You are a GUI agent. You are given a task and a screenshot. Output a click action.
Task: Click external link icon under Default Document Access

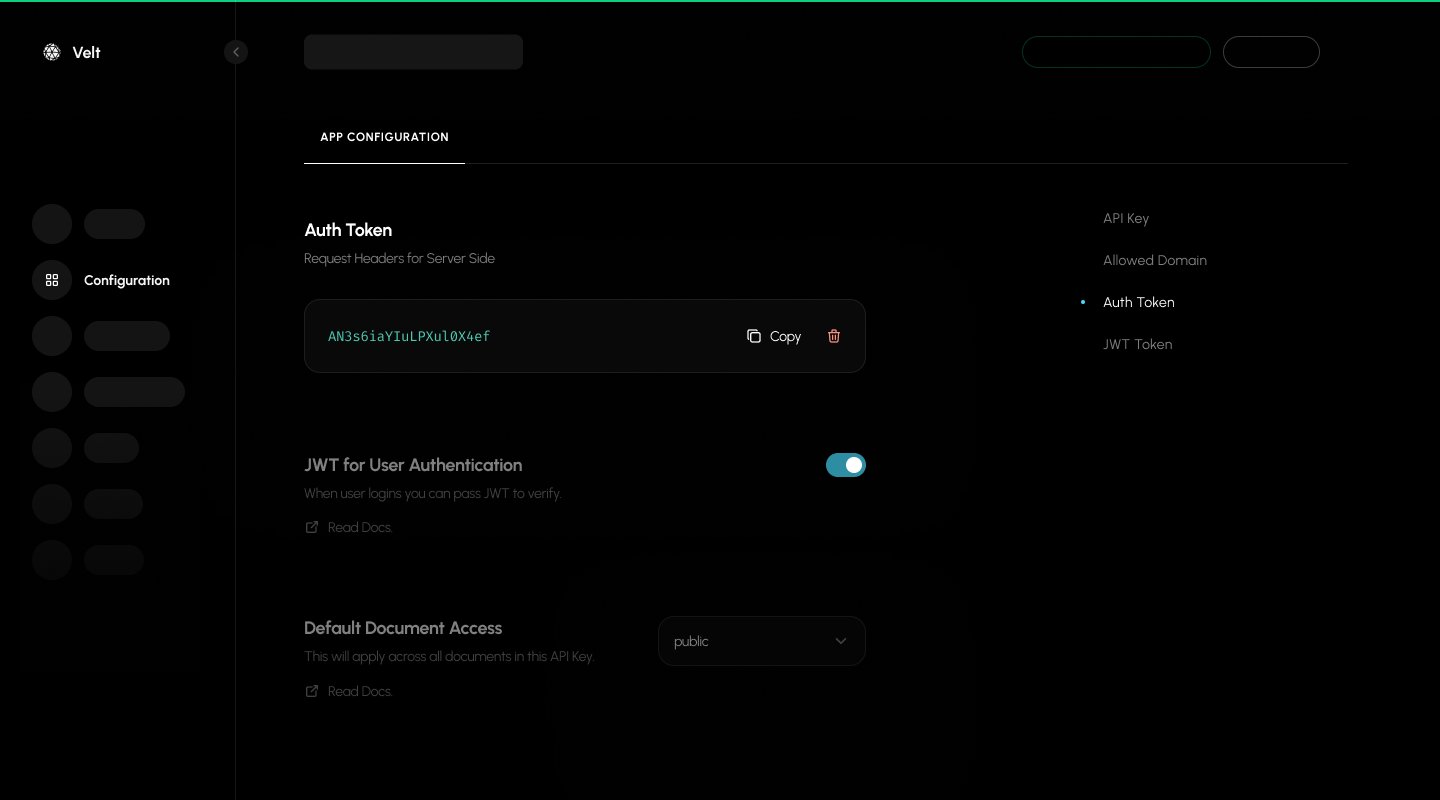pyautogui.click(x=312, y=691)
